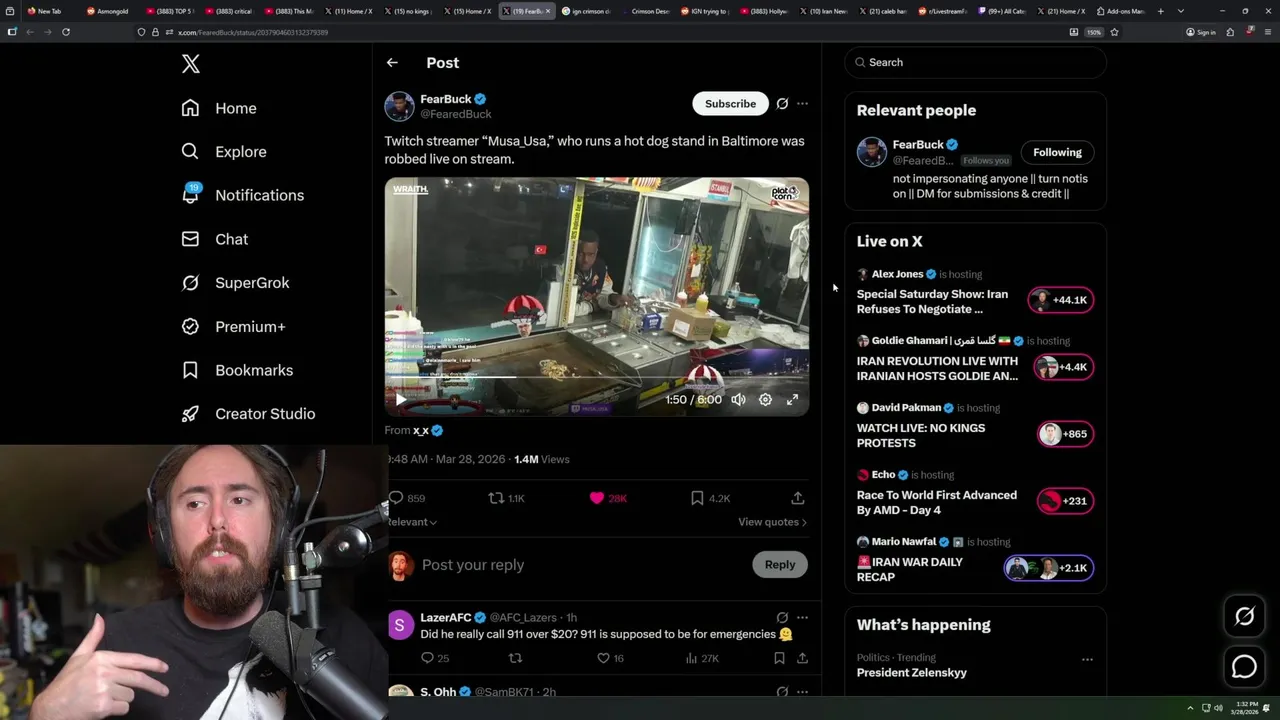Share LazerAFC's reply
This screenshot has width=1280, height=720.
coord(802,658)
